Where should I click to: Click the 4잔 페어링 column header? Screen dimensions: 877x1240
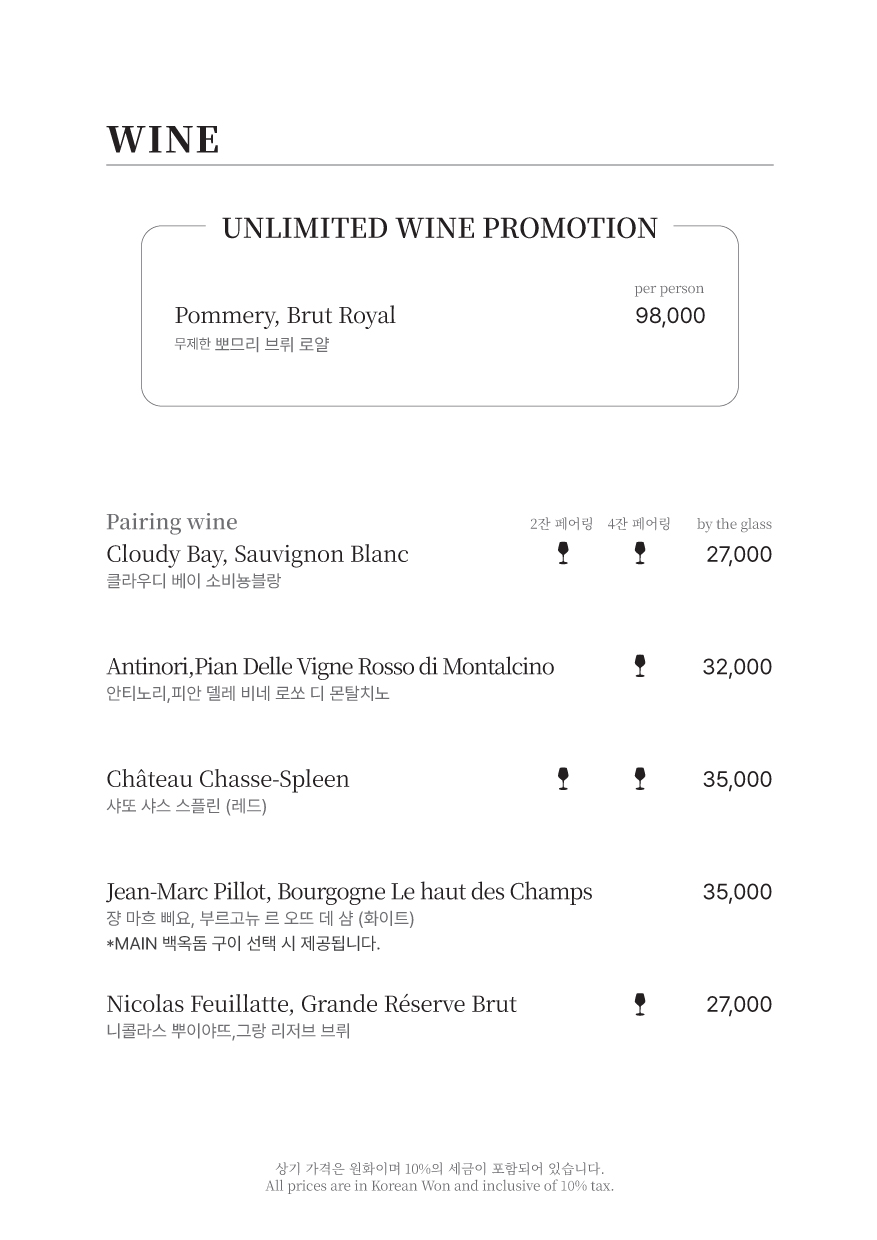(x=638, y=524)
